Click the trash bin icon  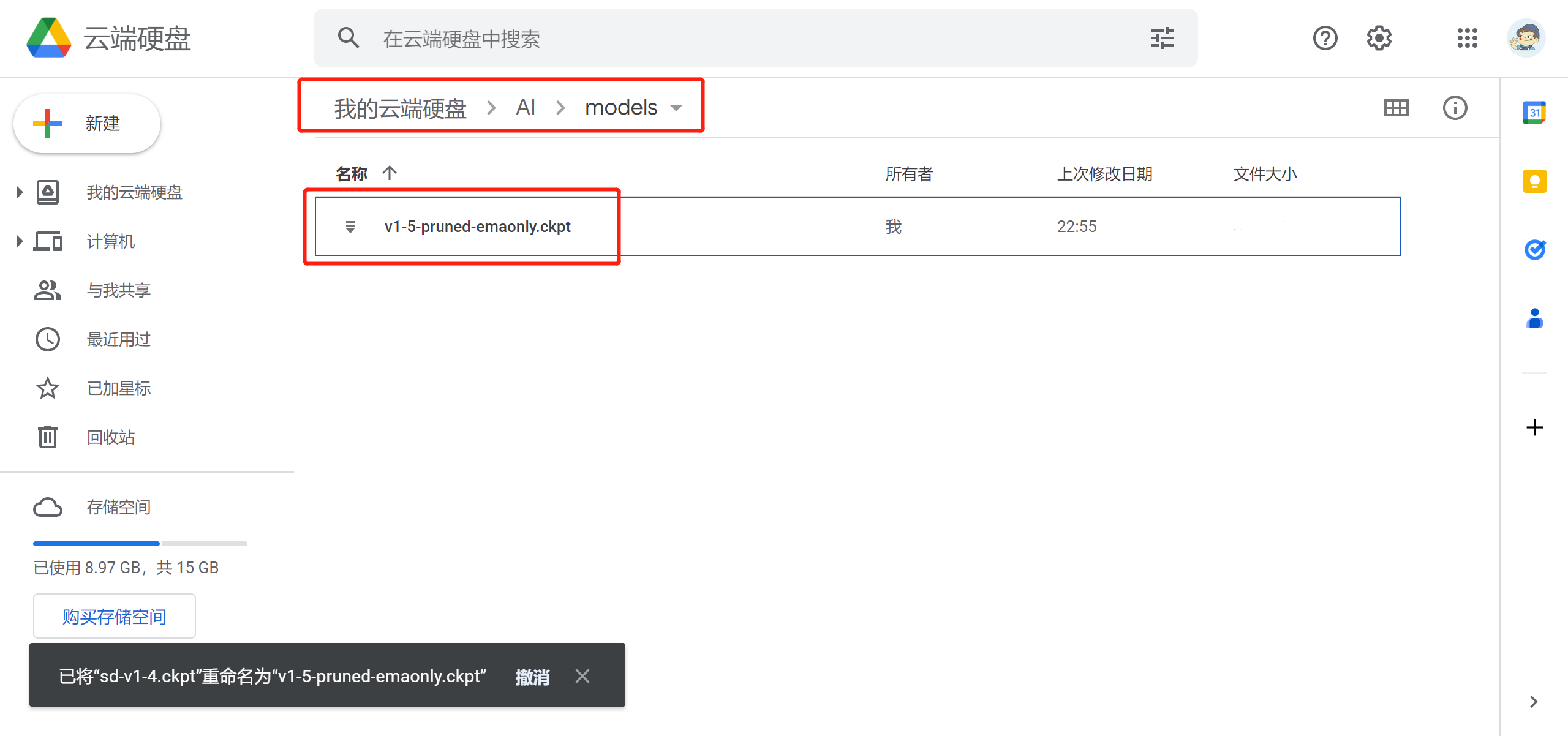[48, 437]
